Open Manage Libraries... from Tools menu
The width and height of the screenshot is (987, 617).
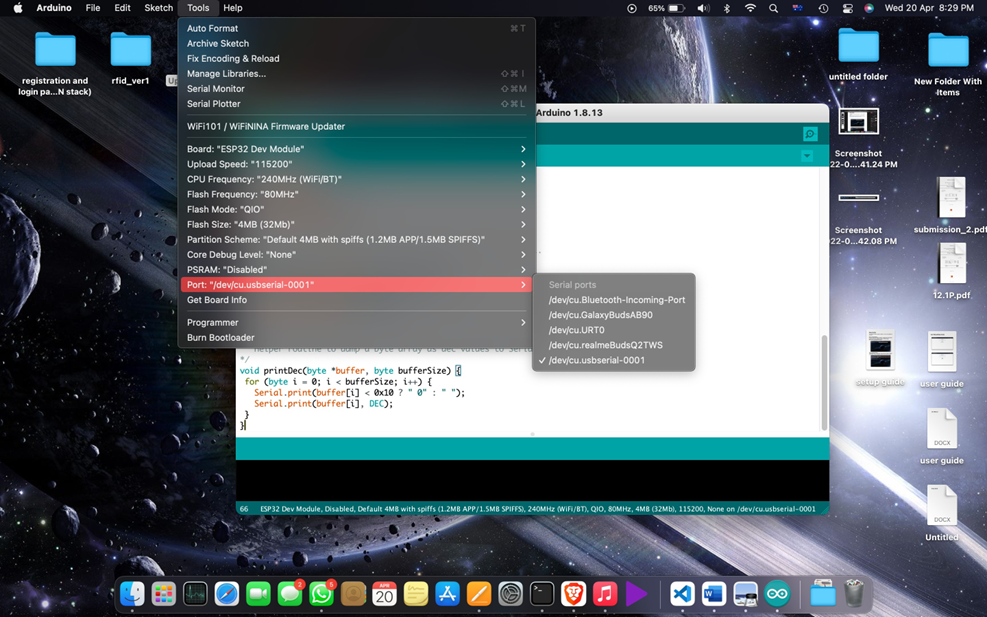[x=356, y=74]
